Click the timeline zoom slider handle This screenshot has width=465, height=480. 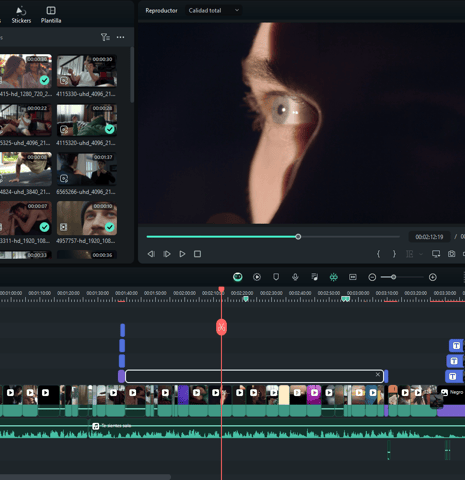click(394, 277)
